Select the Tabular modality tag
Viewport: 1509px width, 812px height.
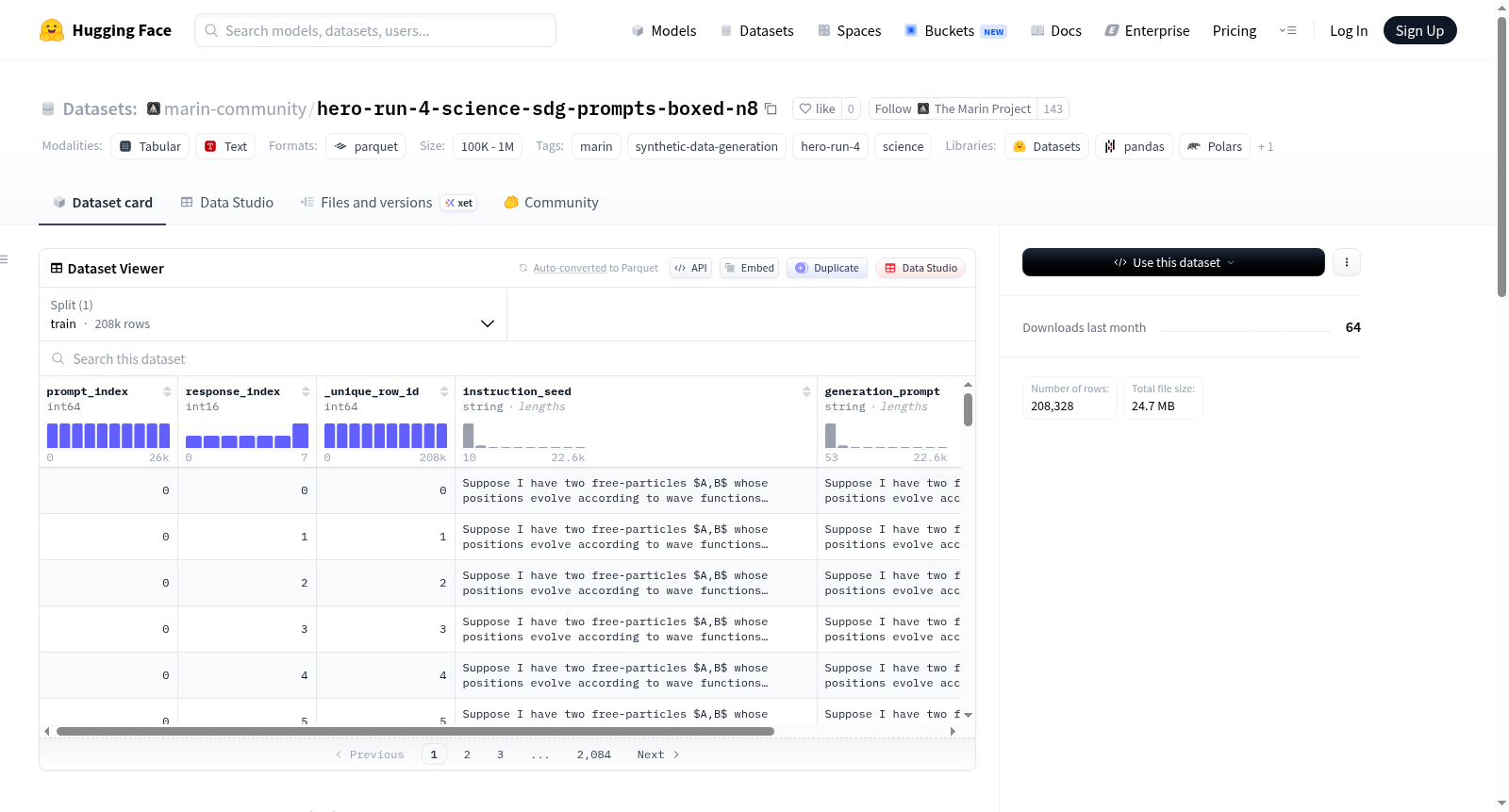(x=150, y=146)
